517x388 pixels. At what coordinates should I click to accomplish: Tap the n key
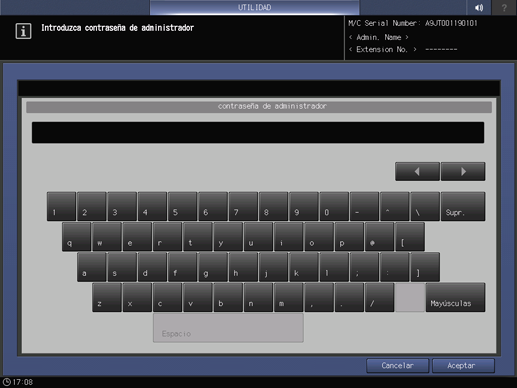click(258, 297)
